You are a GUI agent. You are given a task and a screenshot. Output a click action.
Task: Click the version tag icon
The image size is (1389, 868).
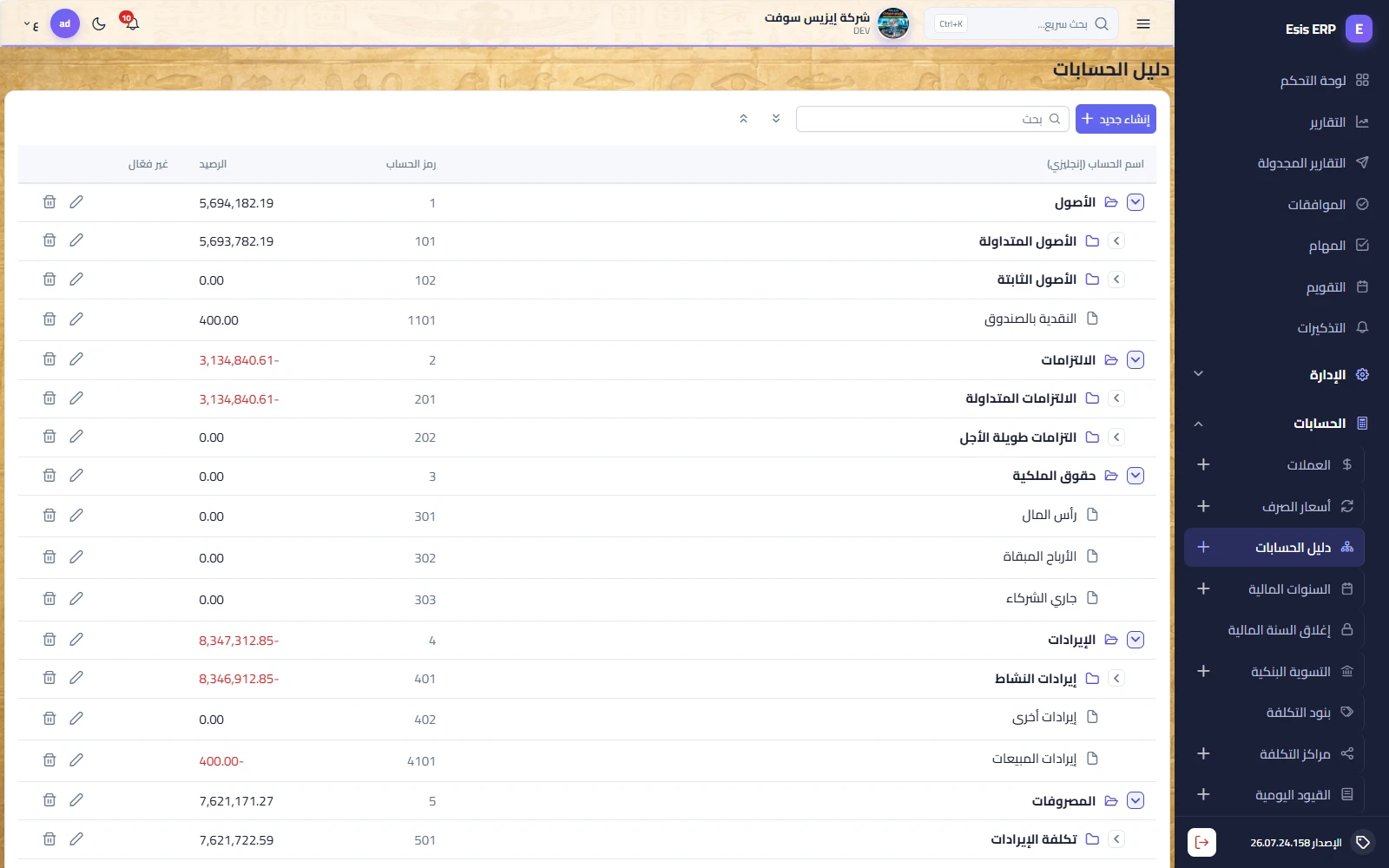point(1363,842)
